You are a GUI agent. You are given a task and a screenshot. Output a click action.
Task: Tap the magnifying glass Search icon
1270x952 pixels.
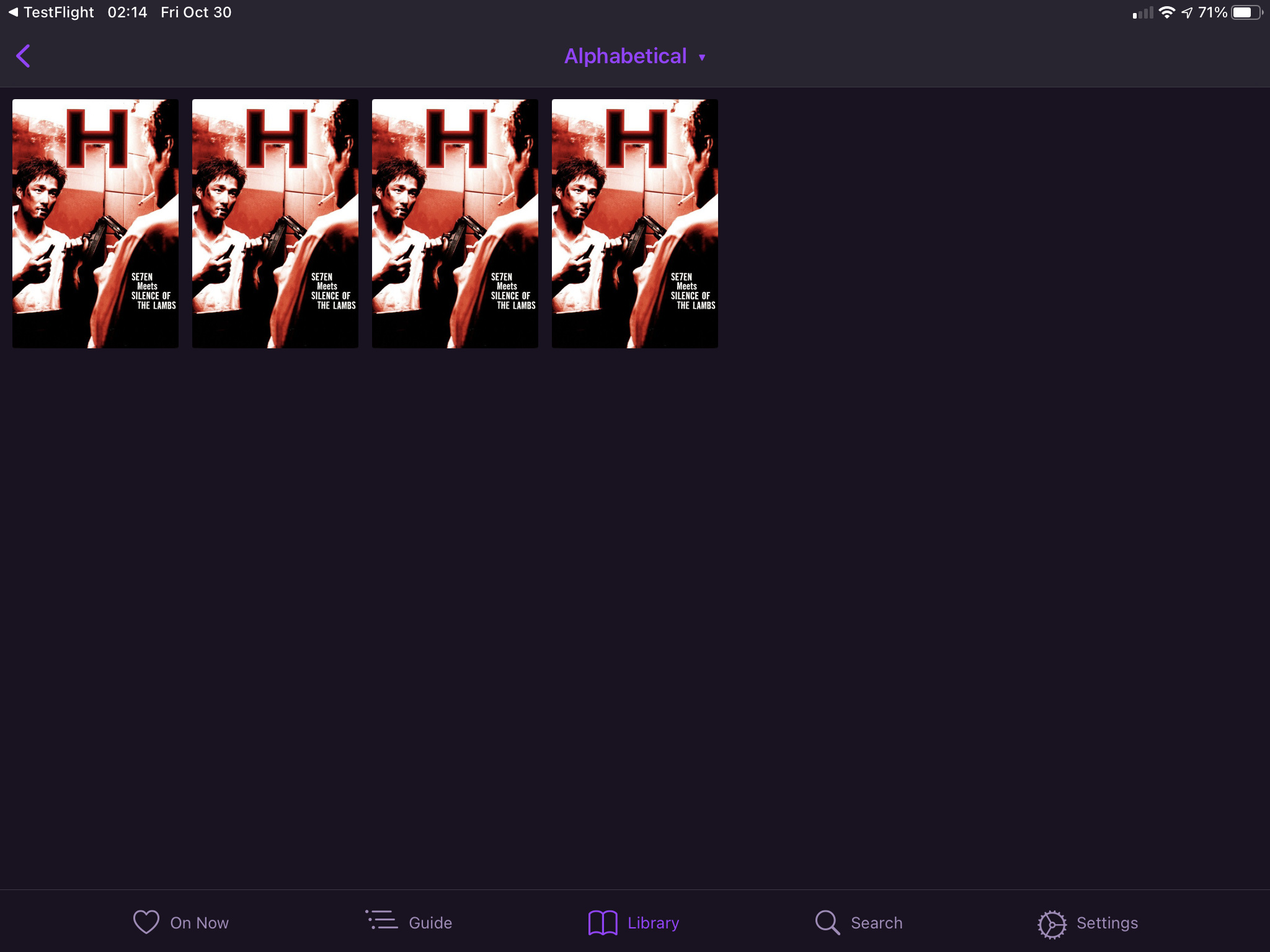(827, 922)
